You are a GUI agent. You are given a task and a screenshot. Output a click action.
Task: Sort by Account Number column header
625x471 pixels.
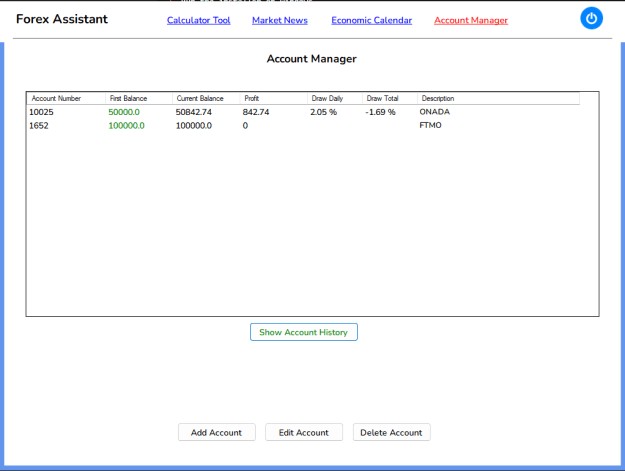pyautogui.click(x=66, y=98)
